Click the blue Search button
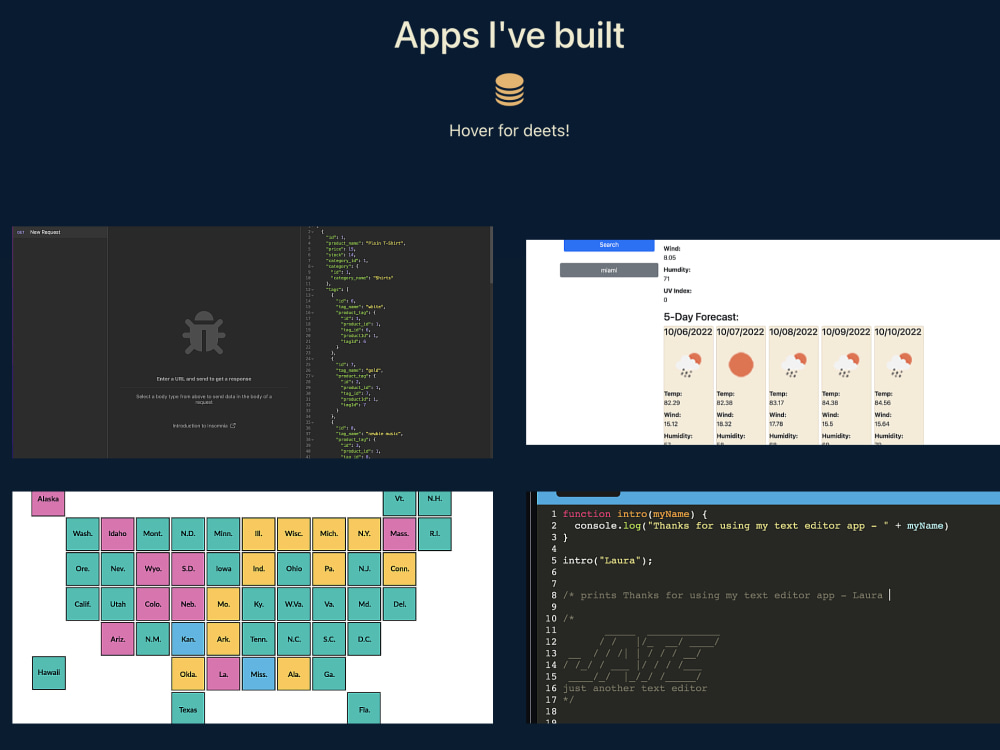Image resolution: width=1000 pixels, height=750 pixels. click(609, 245)
